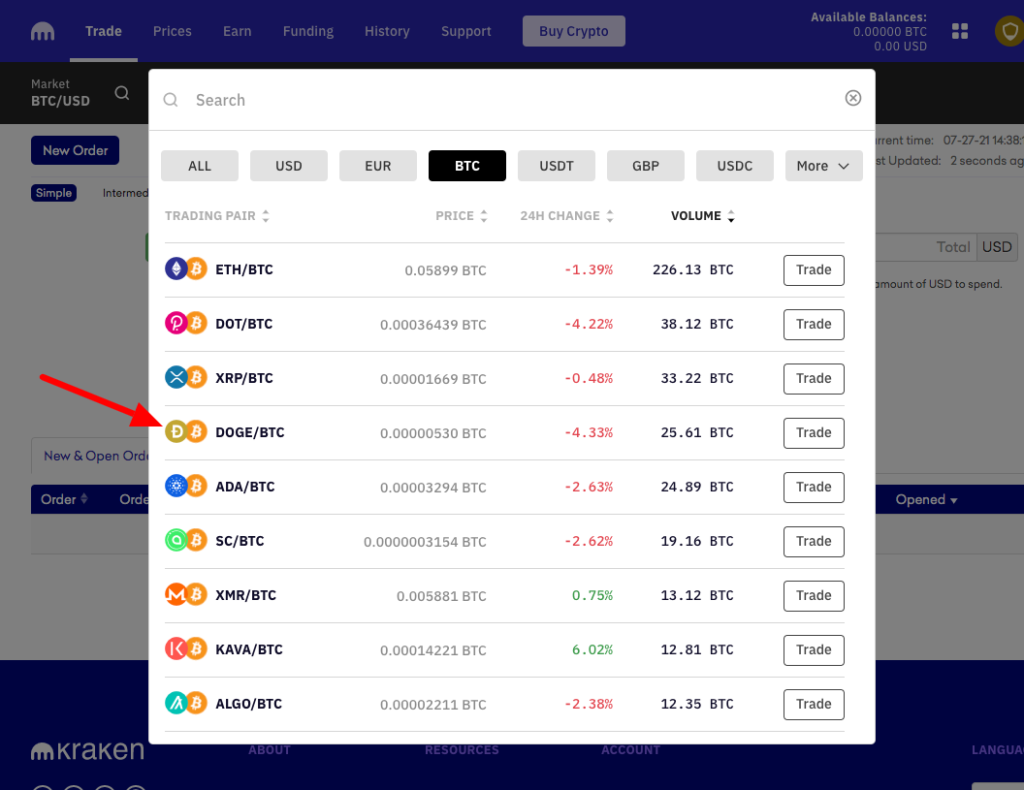Sort by 24H Change column
The height and width of the screenshot is (790, 1024).
click(x=566, y=215)
